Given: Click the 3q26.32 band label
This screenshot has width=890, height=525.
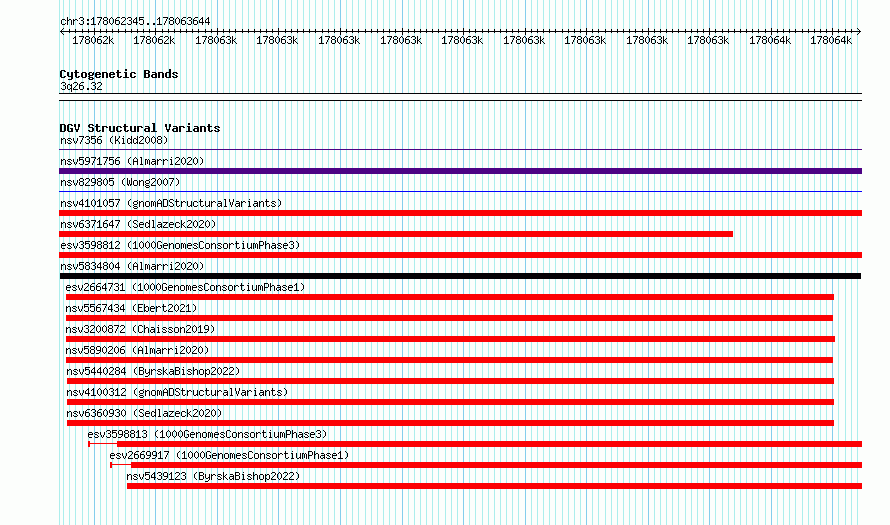Looking at the screenshot, I should tap(81, 86).
